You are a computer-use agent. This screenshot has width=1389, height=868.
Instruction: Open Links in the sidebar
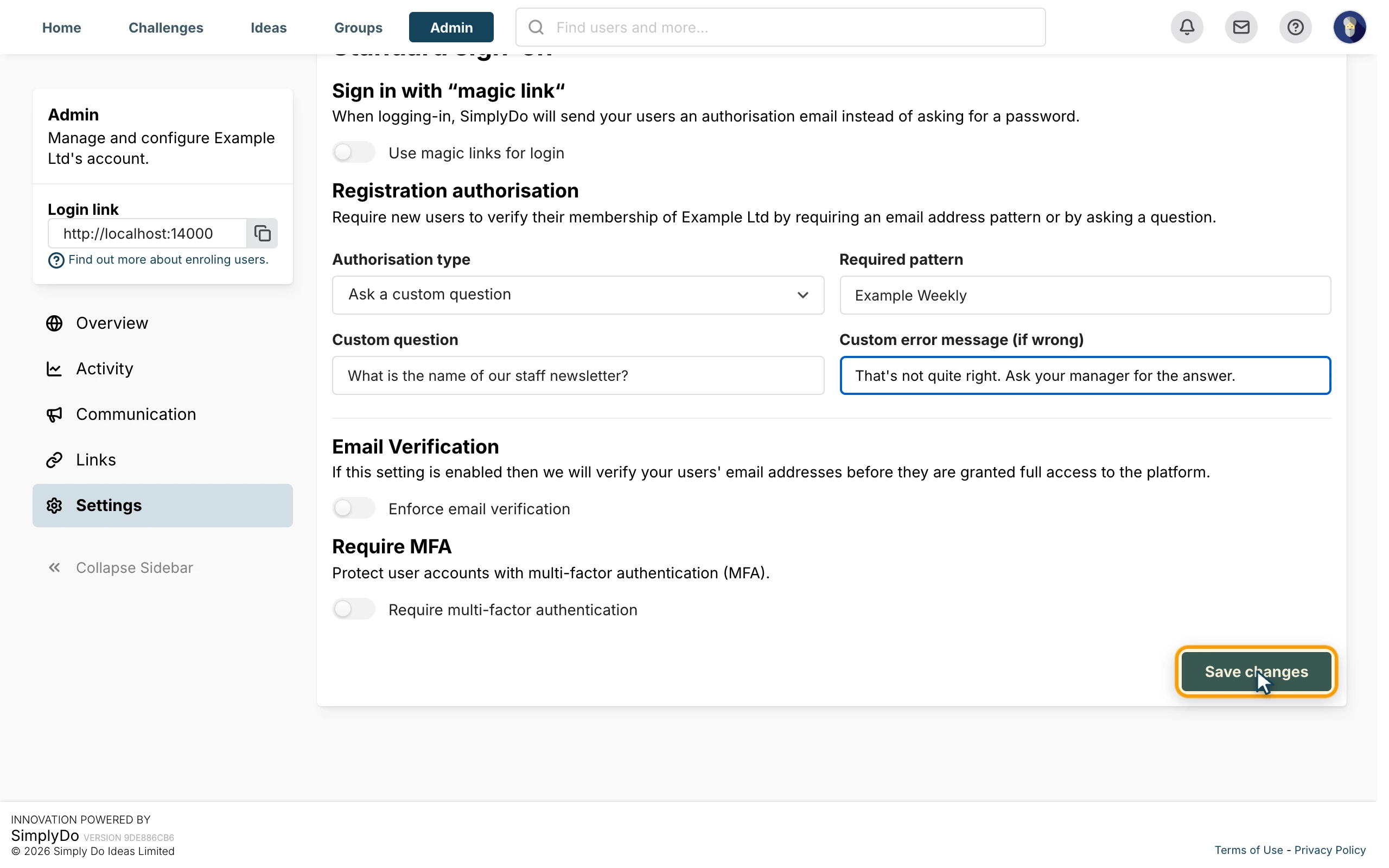point(162,460)
